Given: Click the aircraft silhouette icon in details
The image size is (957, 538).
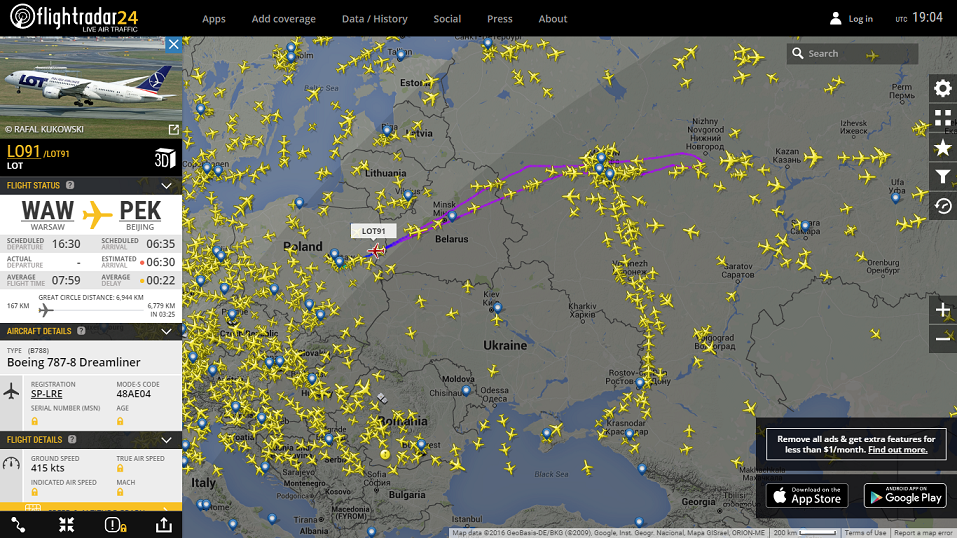Looking at the screenshot, I should click(11, 391).
